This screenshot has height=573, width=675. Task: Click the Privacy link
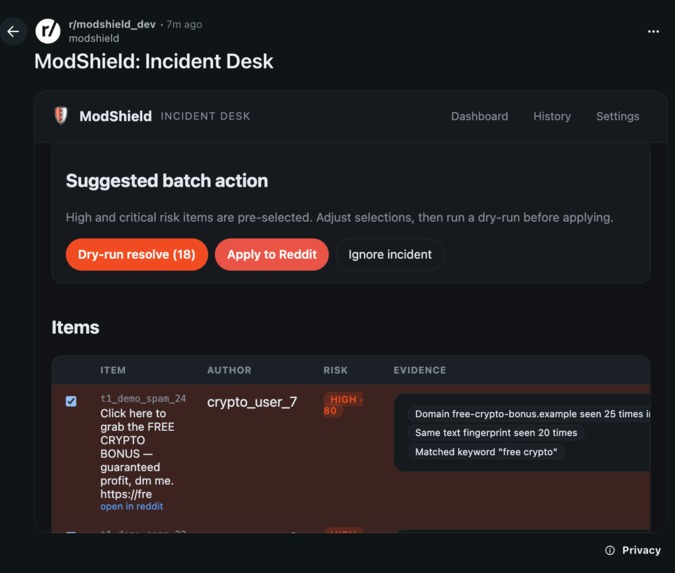(641, 550)
